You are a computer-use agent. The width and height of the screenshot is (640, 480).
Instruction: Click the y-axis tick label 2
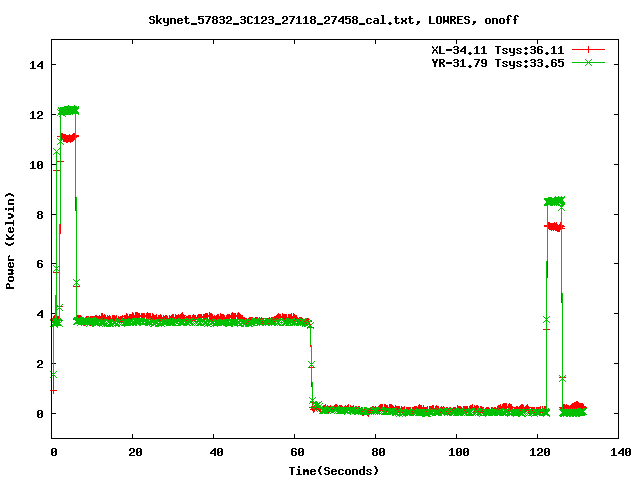pyautogui.click(x=40, y=364)
